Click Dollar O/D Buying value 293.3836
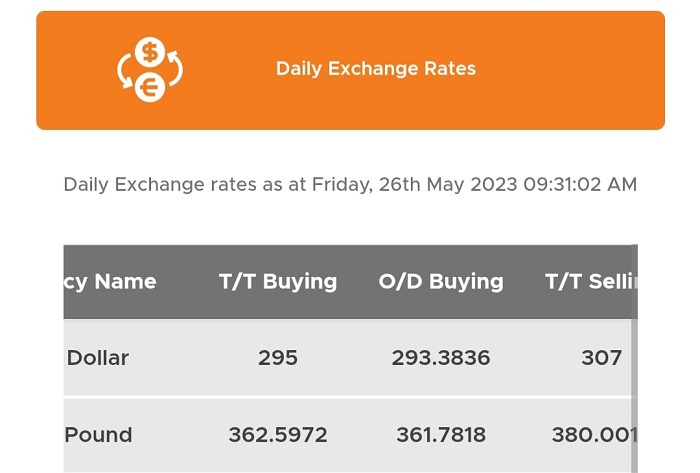Screen dimensions: 700x473 pyautogui.click(x=441, y=358)
